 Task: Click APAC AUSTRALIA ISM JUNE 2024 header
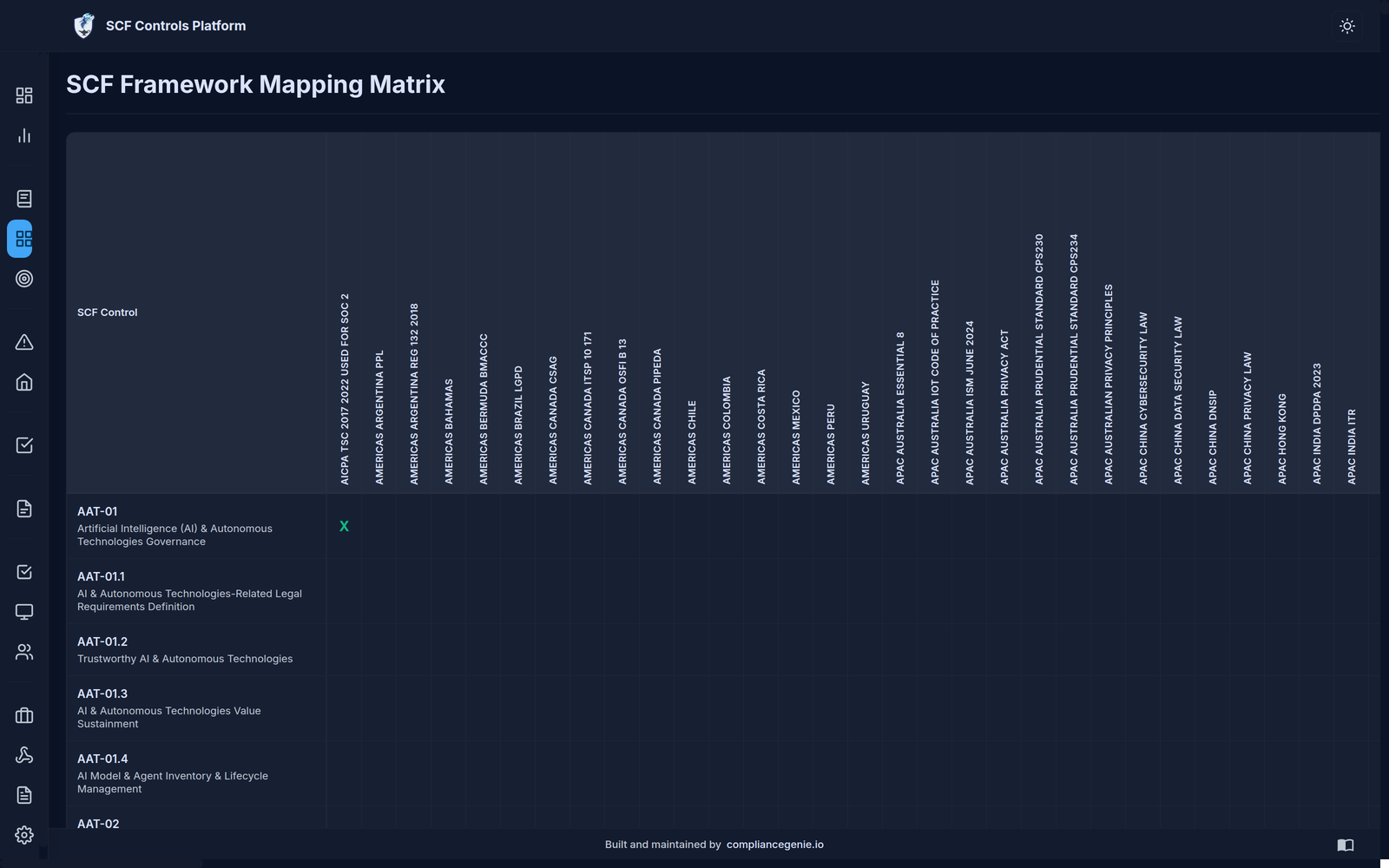970,403
